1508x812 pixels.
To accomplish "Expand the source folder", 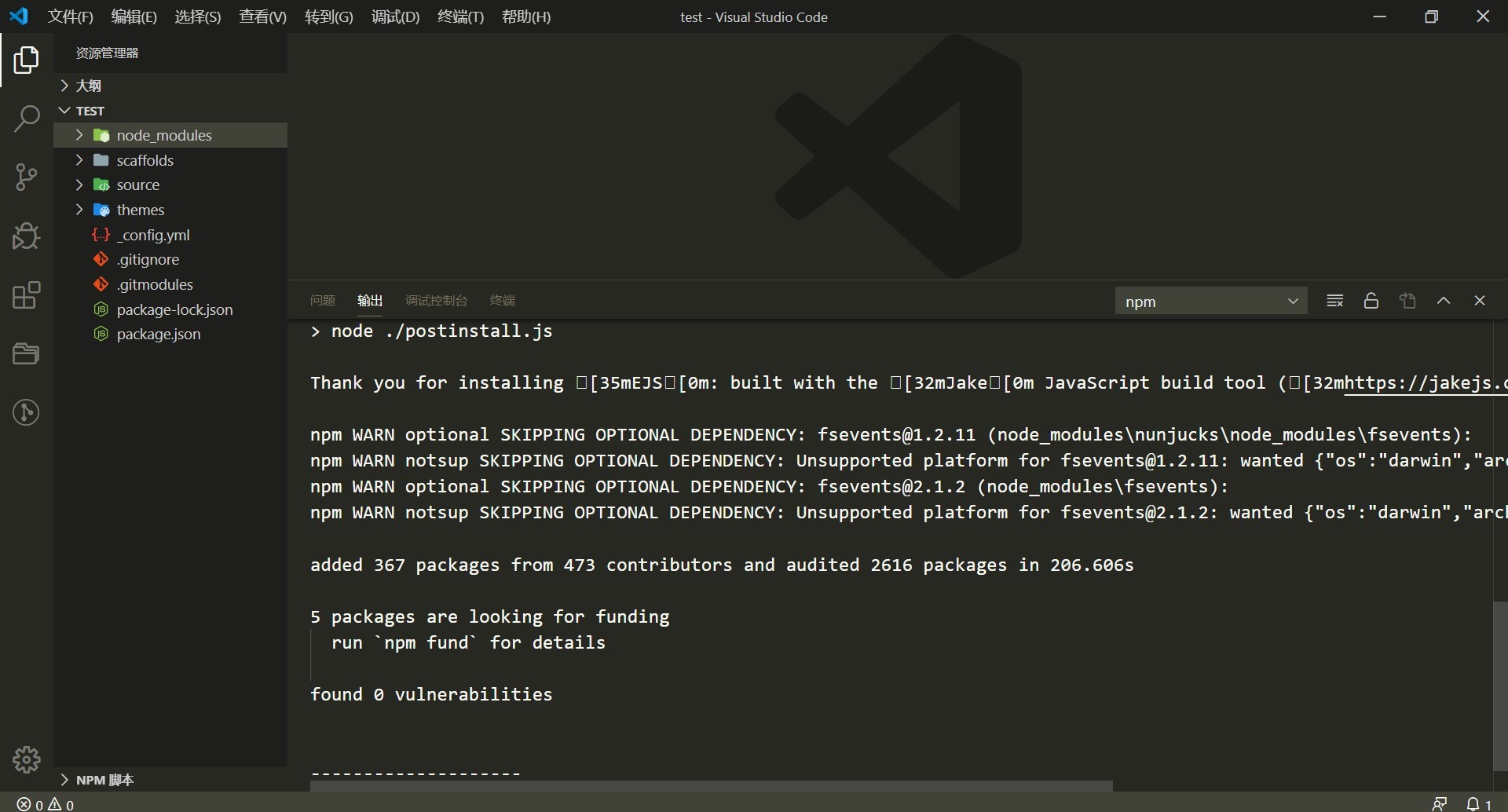I will [x=79, y=185].
